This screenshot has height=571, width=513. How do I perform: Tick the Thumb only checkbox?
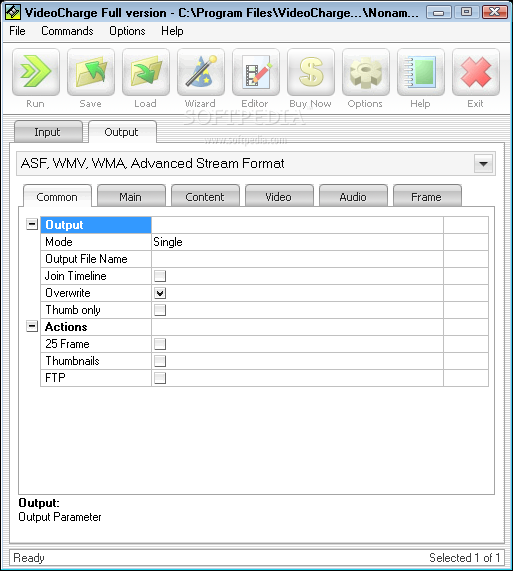(x=160, y=310)
